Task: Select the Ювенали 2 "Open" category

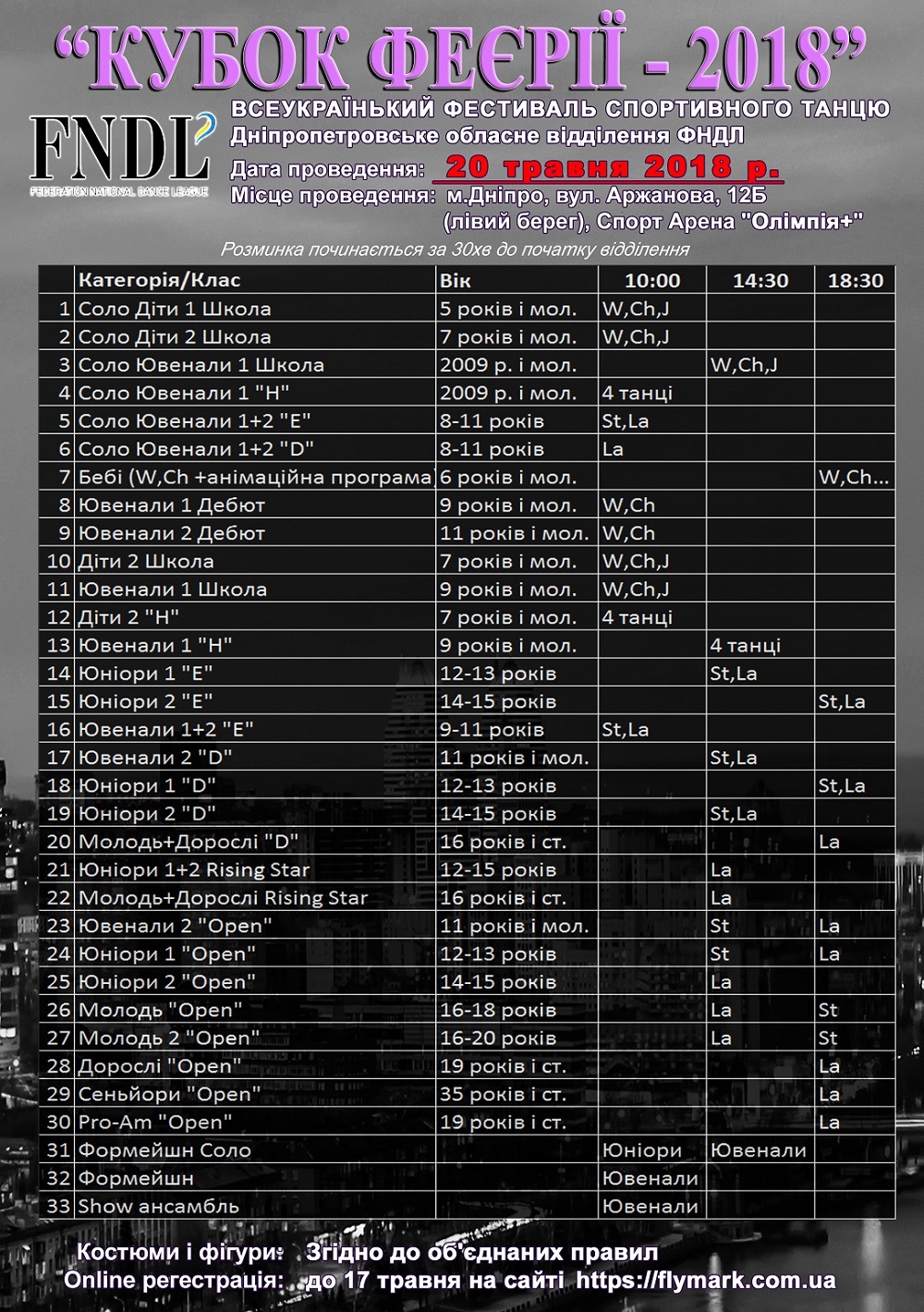Action: 176,926
